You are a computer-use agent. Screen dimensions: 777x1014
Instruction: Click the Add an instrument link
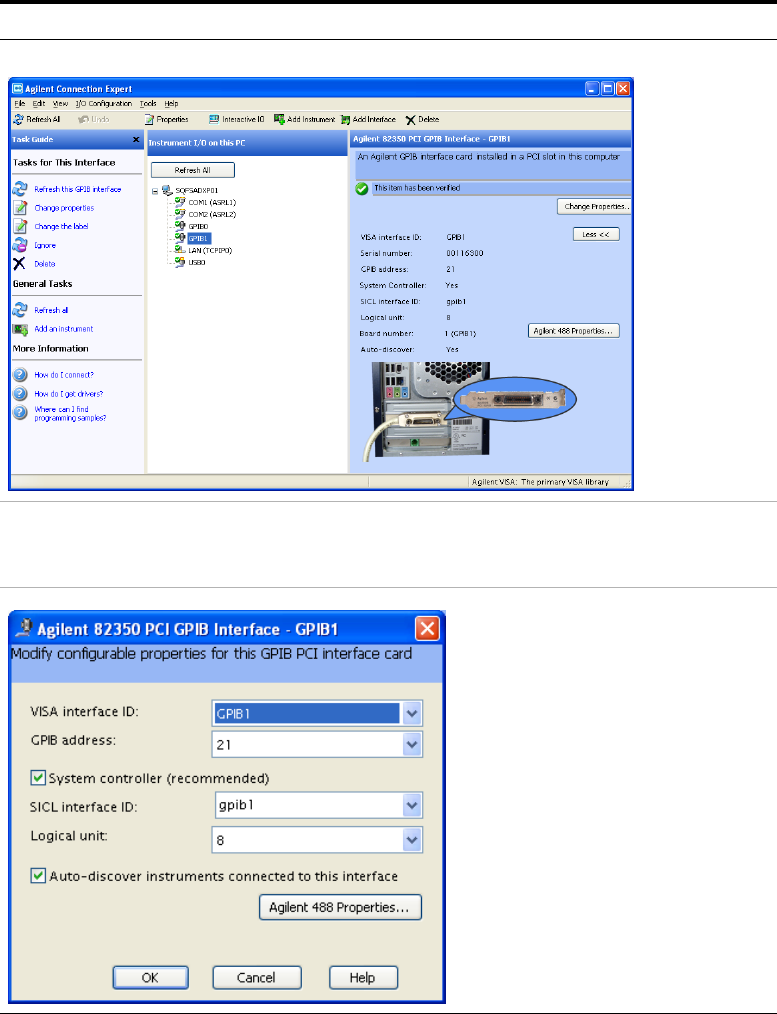(63, 329)
